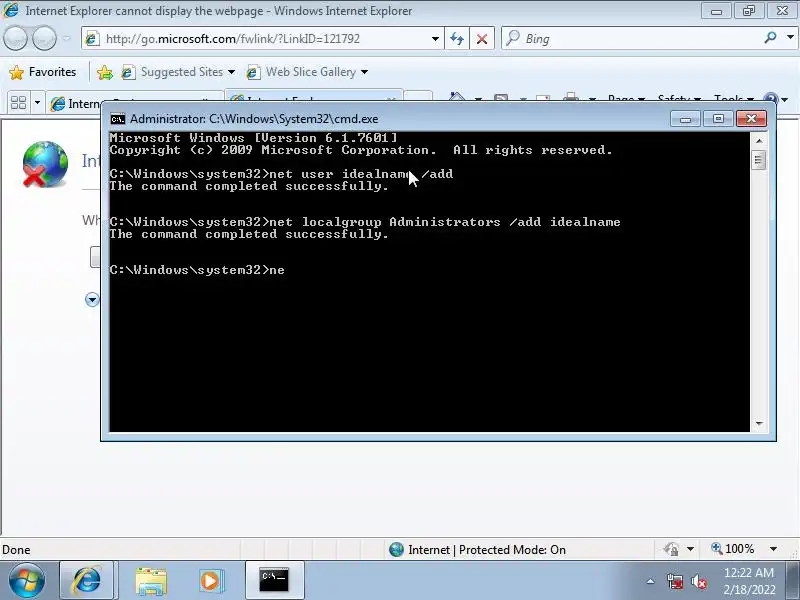This screenshot has width=800, height=600.
Task: Click the Internet Explorer title bar icon
Action: coord(11,10)
